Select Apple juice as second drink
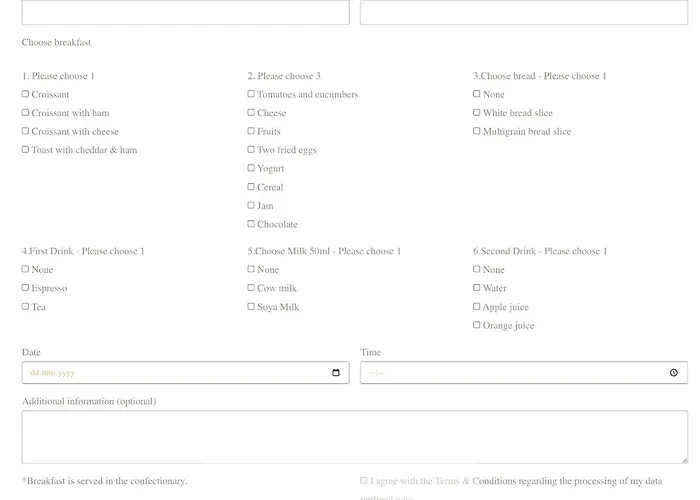This screenshot has height=500, width=700. 477,307
